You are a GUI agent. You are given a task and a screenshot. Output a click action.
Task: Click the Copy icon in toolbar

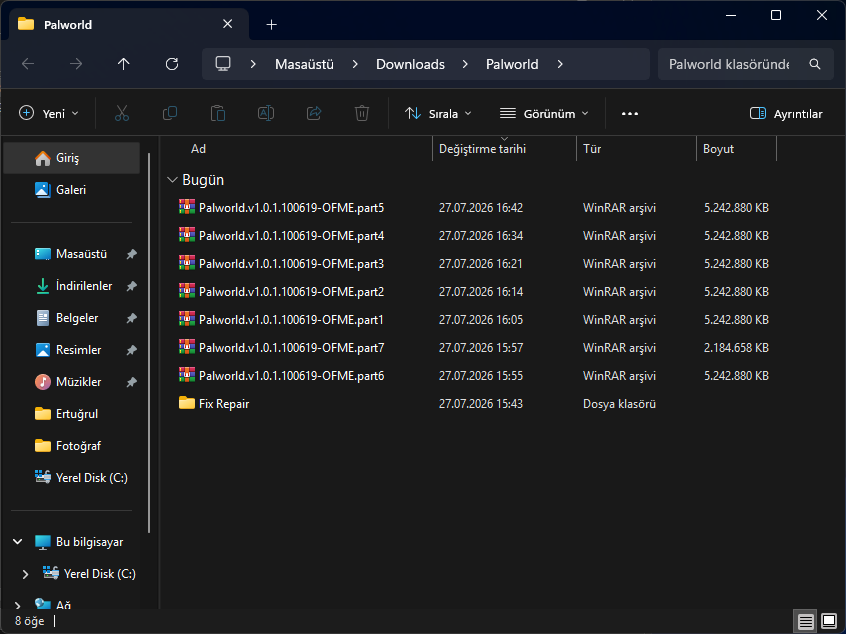[x=170, y=113]
